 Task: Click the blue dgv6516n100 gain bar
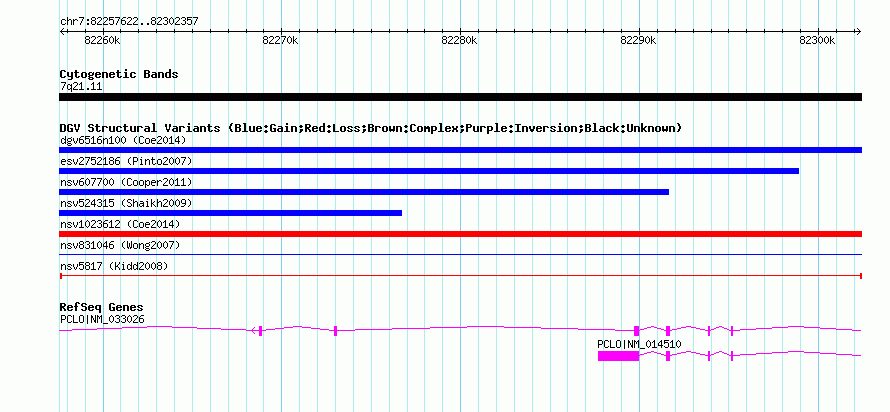point(460,150)
